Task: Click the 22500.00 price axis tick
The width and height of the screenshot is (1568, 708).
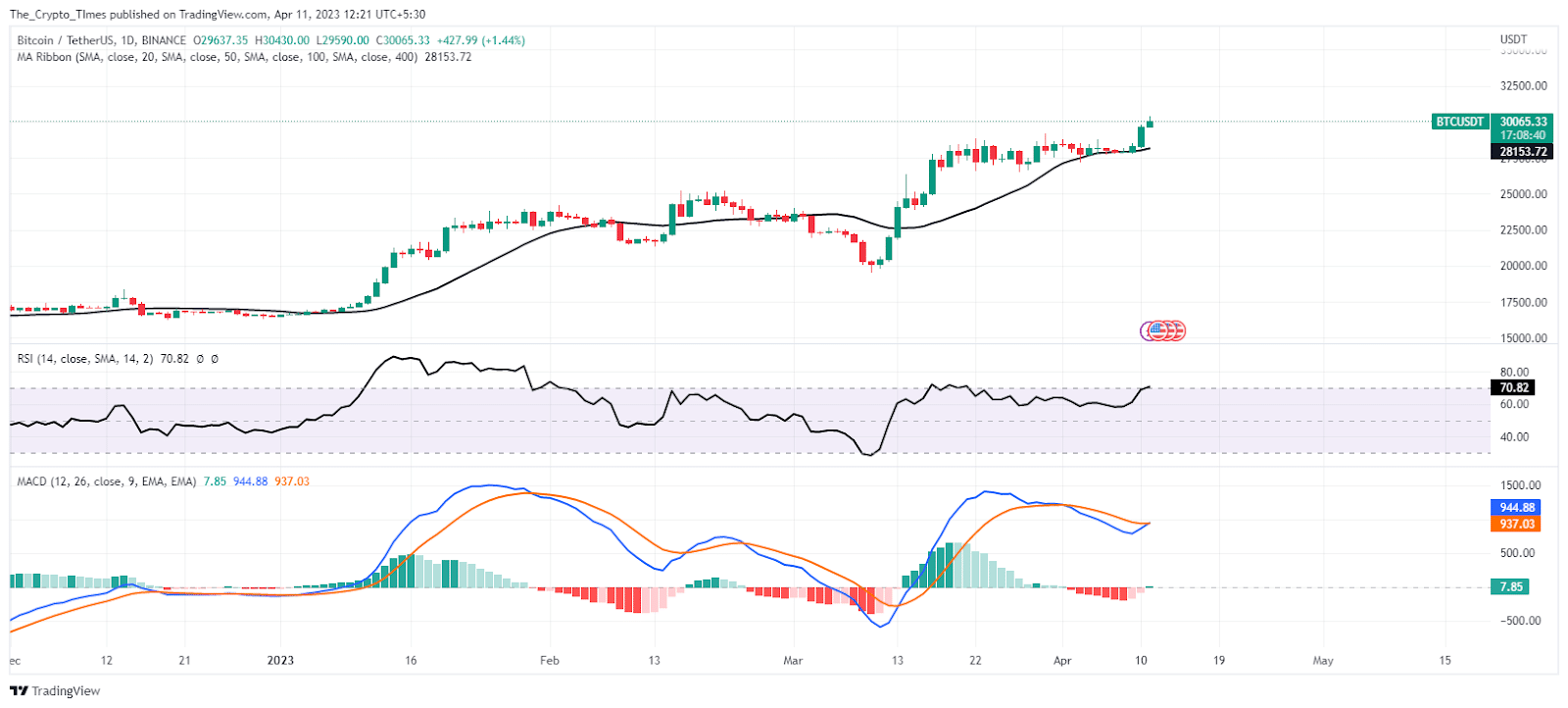Action: click(1524, 230)
